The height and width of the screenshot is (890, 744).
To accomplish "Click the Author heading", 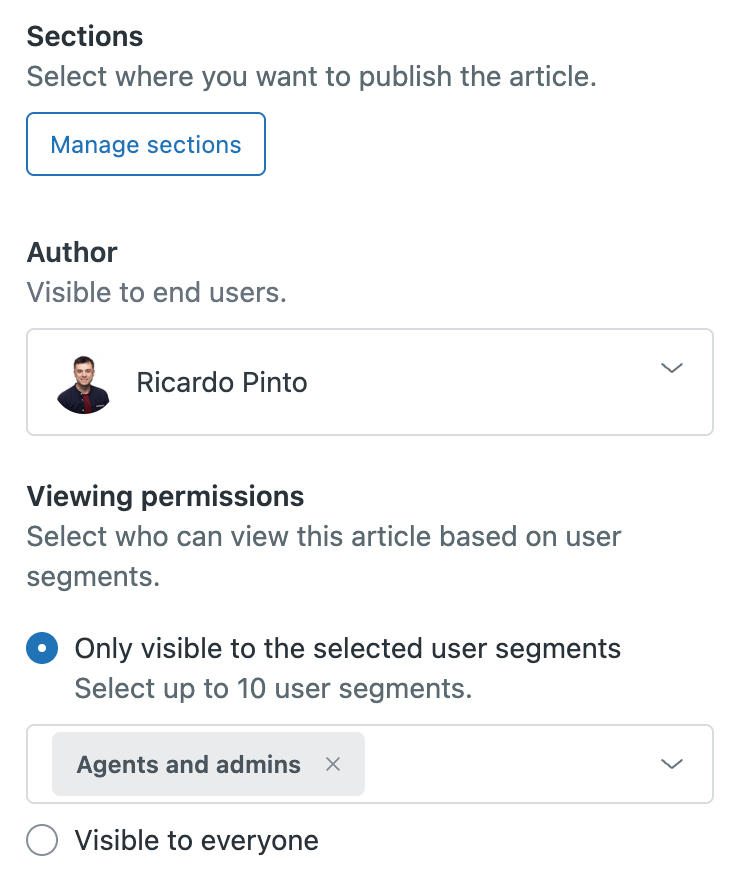I will [72, 253].
